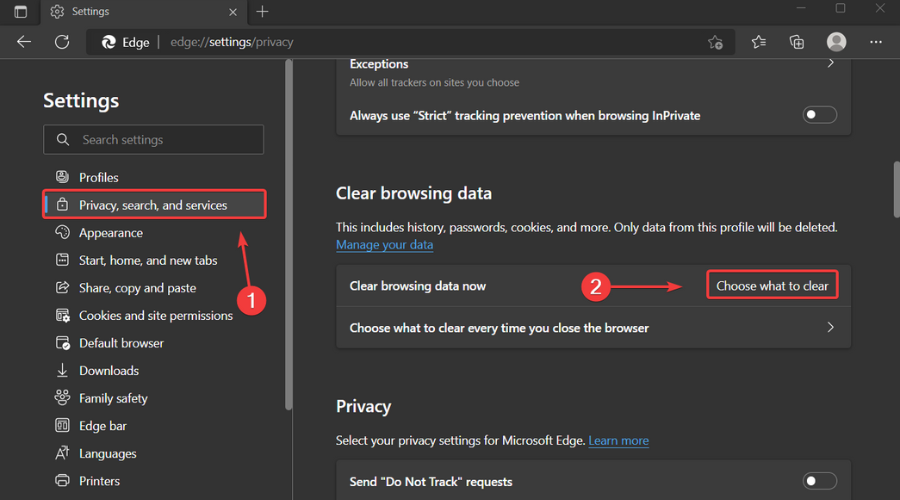Click the address bar URL edge://settings/privacy
This screenshot has width=900, height=500.
(x=231, y=42)
